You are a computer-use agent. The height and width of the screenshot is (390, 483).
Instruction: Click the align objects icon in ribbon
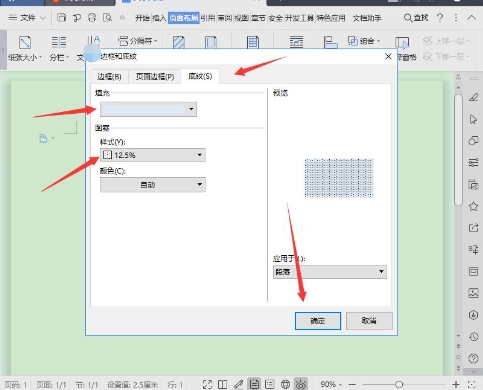pos(330,42)
